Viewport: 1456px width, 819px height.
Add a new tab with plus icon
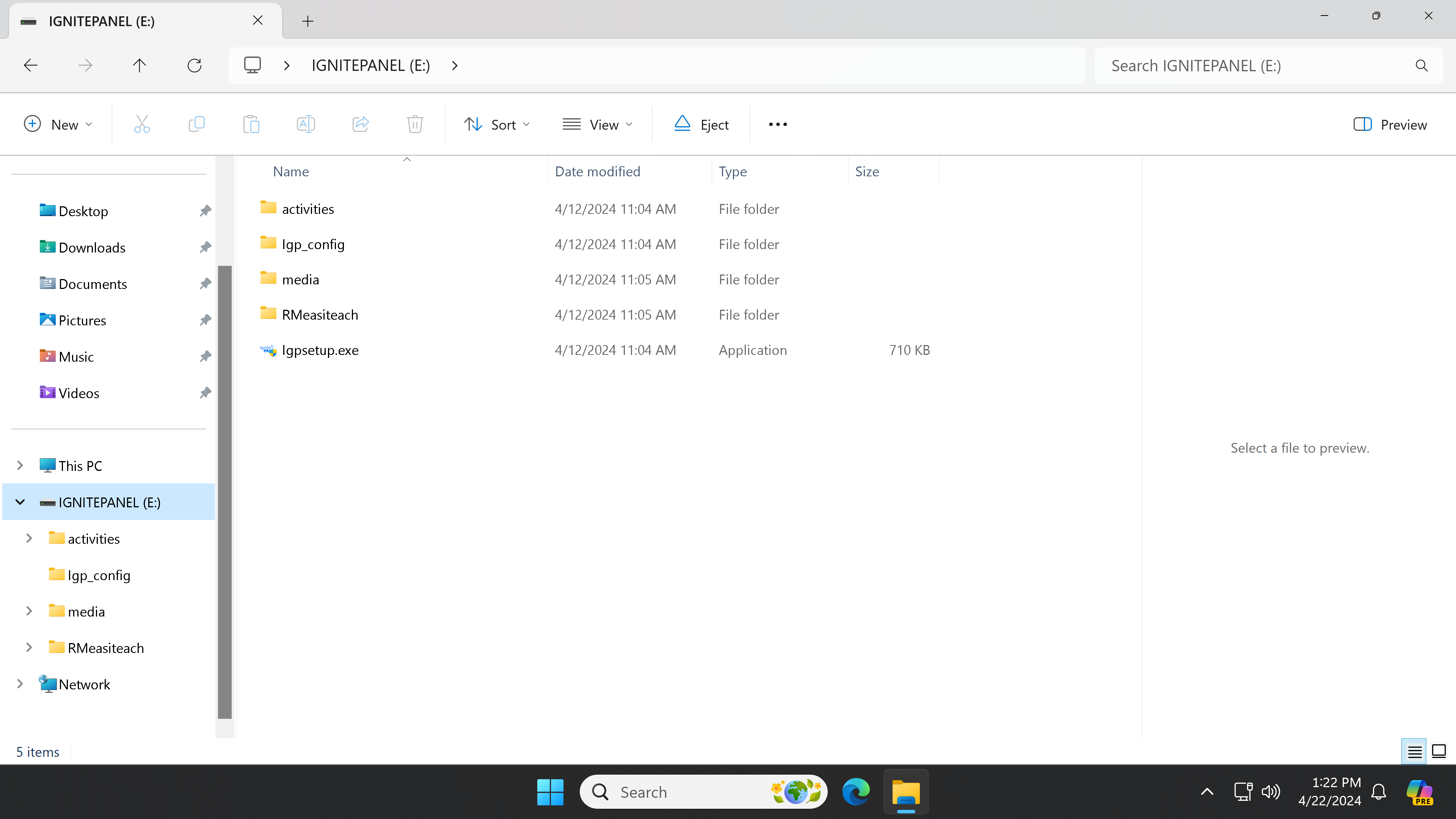coord(308,21)
